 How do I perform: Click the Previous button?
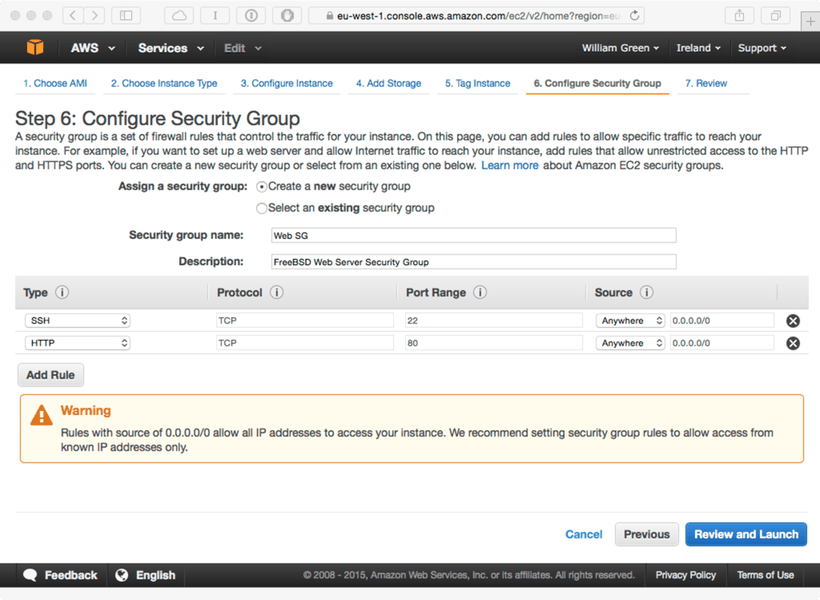(x=647, y=534)
